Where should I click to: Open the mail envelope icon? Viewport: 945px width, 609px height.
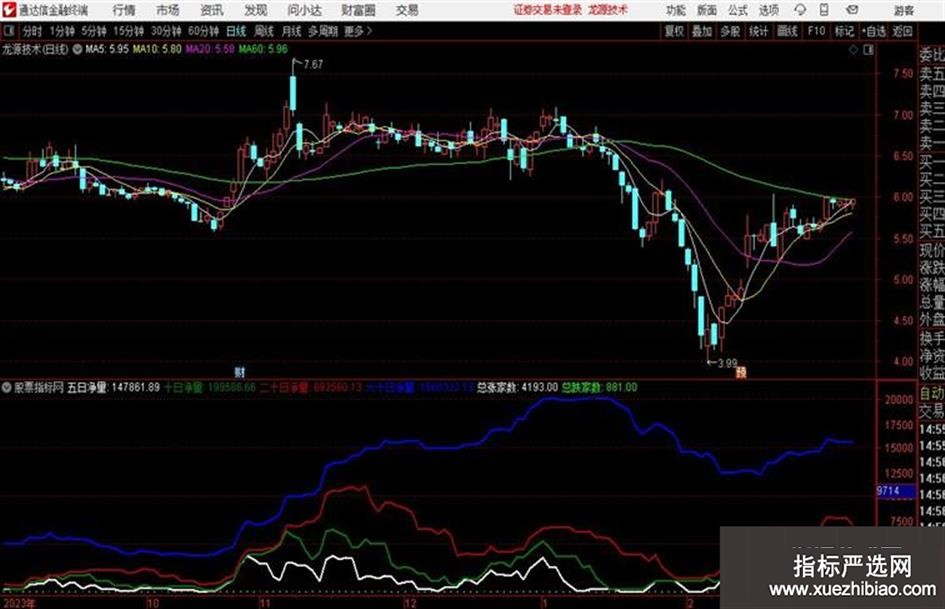click(x=852, y=10)
